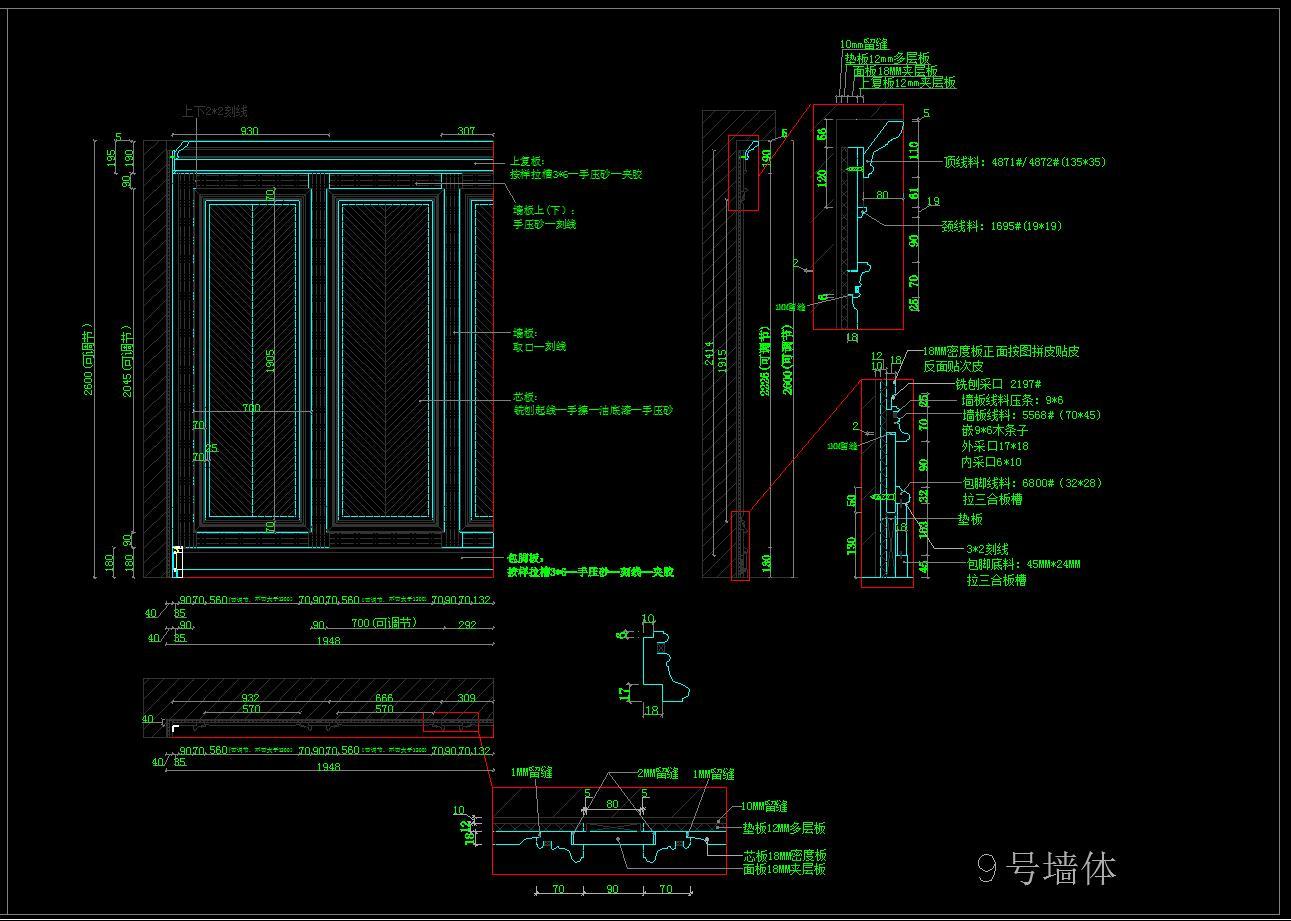The height and width of the screenshot is (921, 1291).
Task: Select the '内采口6*10' label
Action: pos(992,462)
